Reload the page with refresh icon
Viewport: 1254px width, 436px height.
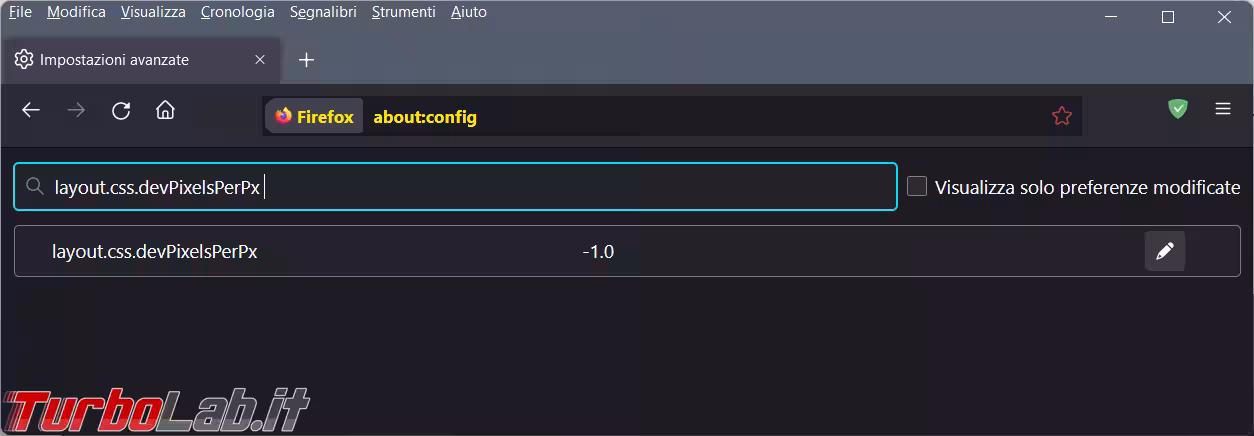click(121, 110)
